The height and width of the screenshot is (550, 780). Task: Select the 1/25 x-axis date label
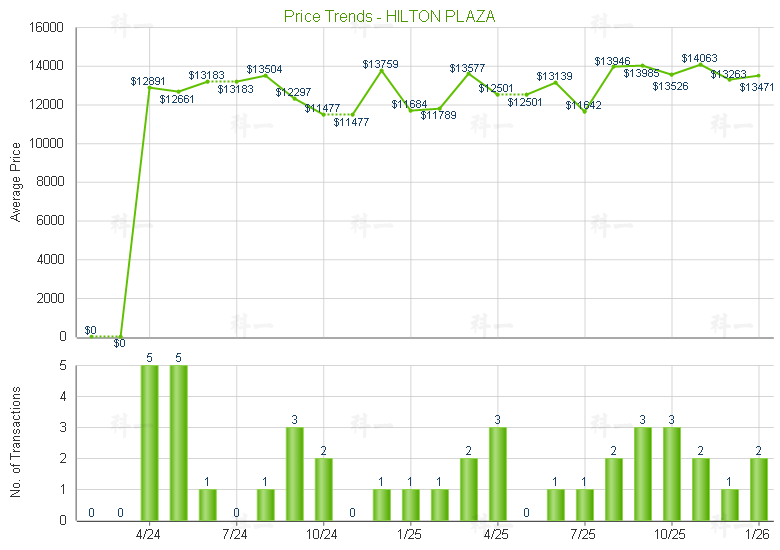[x=410, y=534]
